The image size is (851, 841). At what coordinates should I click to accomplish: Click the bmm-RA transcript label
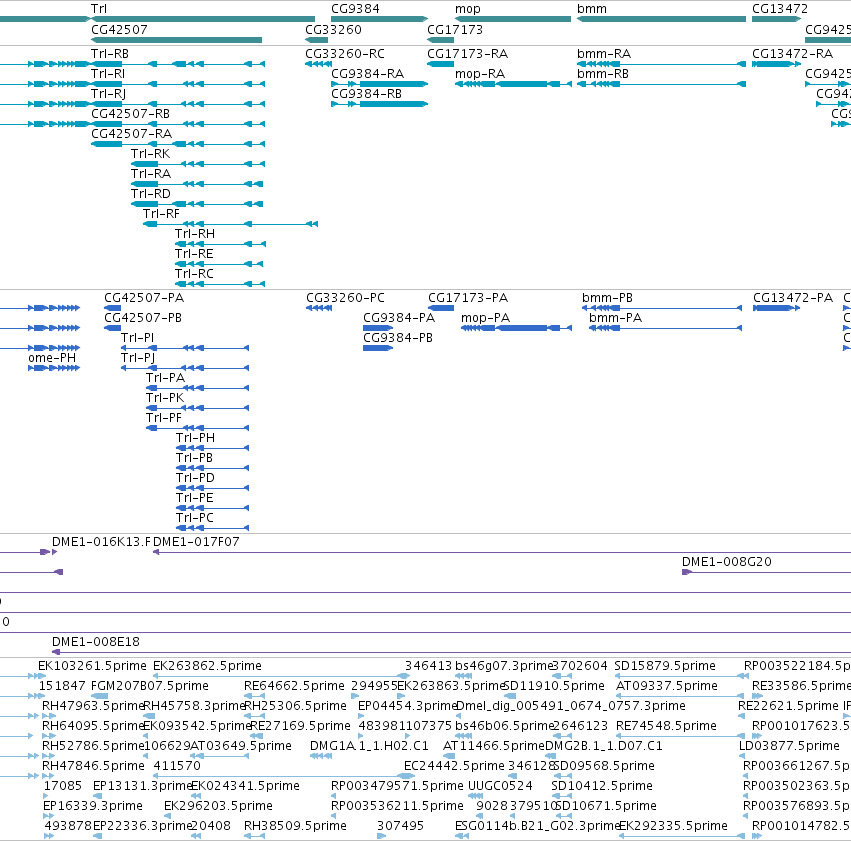click(x=604, y=54)
